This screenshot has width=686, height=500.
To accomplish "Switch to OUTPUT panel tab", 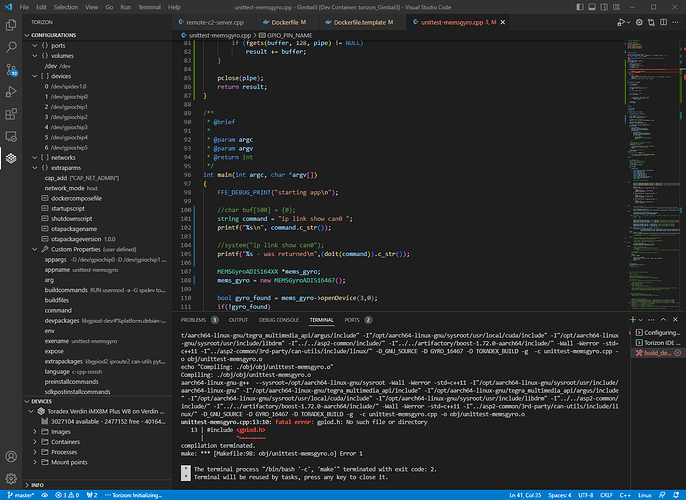I will (x=238, y=320).
